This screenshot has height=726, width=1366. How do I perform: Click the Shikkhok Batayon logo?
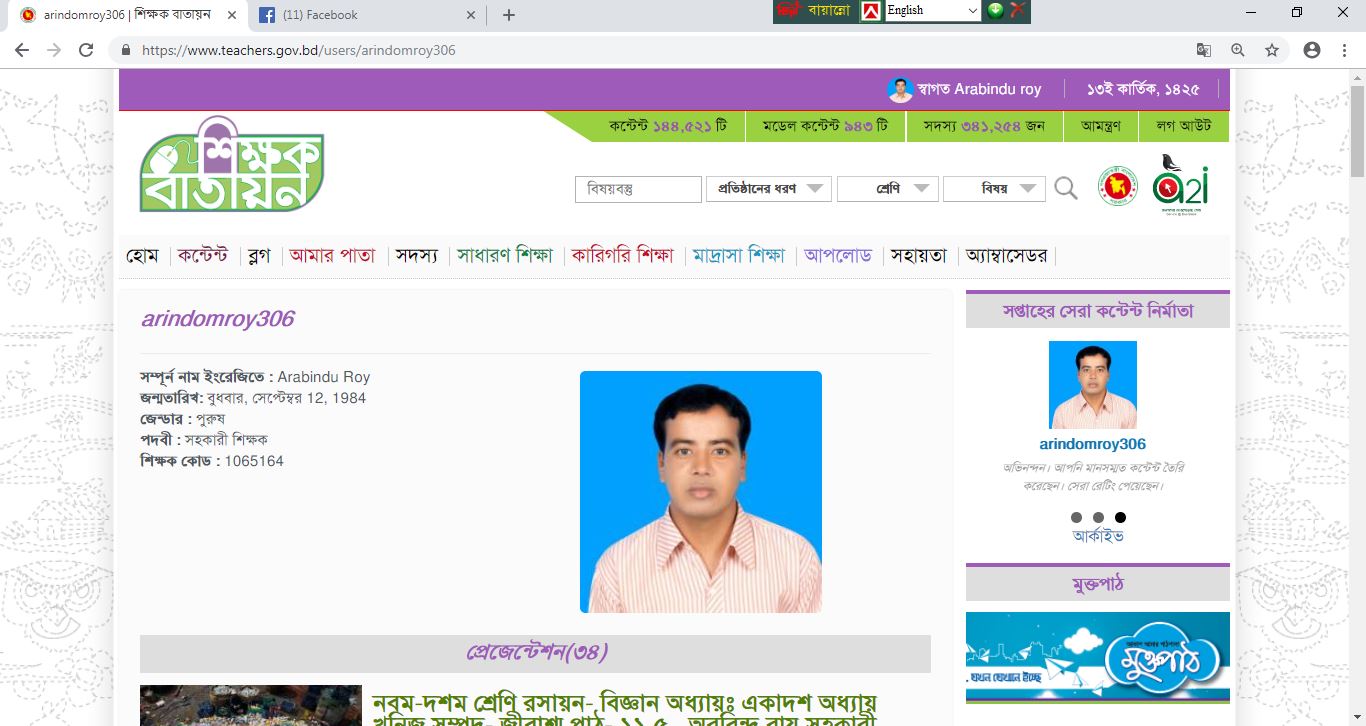pyautogui.click(x=232, y=164)
